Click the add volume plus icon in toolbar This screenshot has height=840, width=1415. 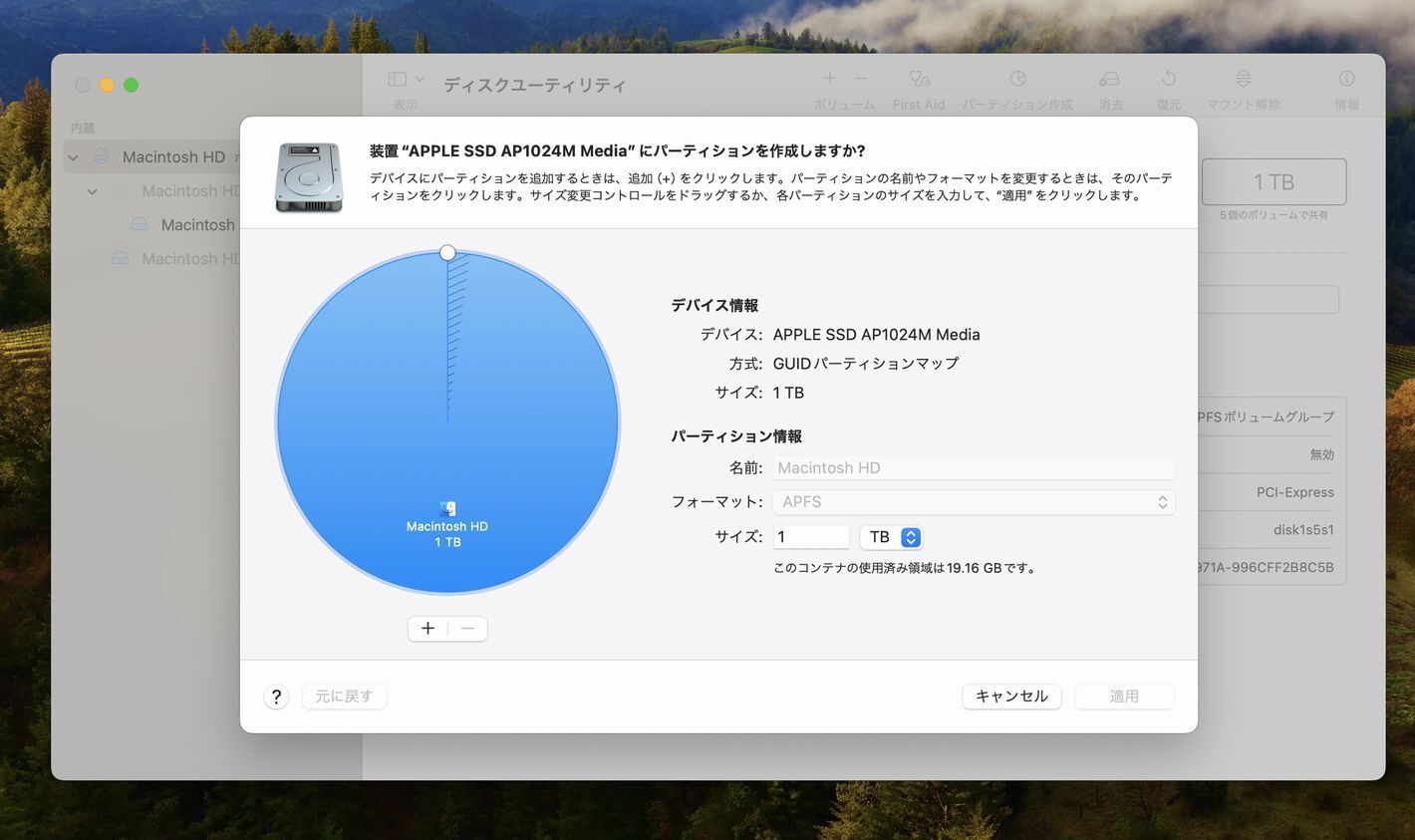coord(829,79)
